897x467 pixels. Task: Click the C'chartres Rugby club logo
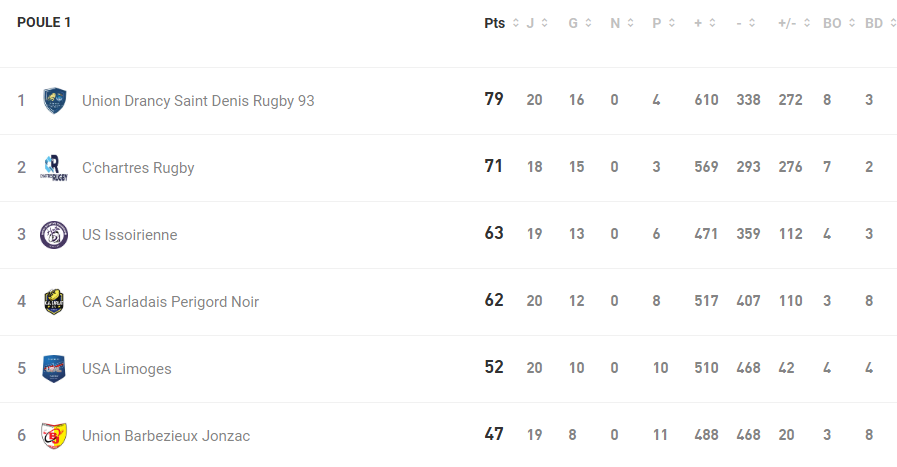(54, 167)
